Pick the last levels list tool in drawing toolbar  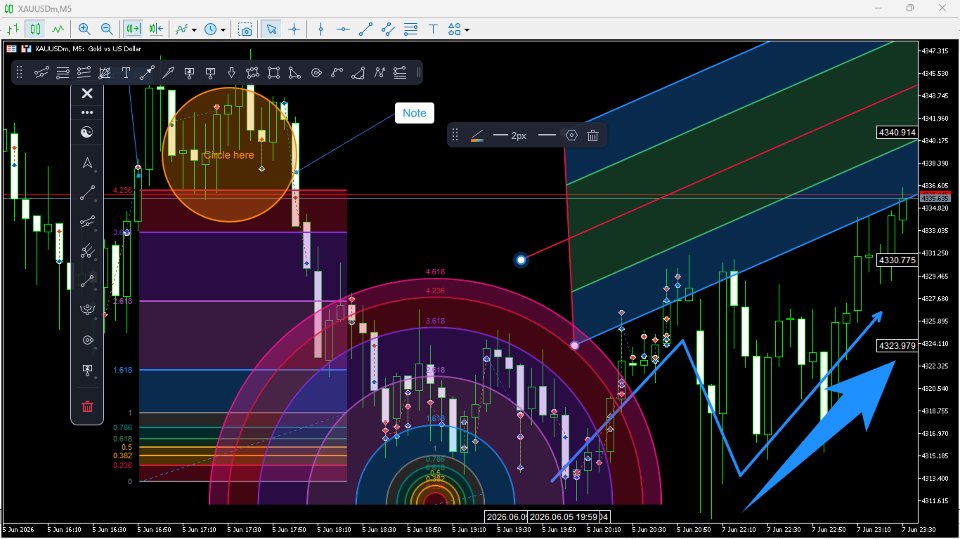coord(400,73)
